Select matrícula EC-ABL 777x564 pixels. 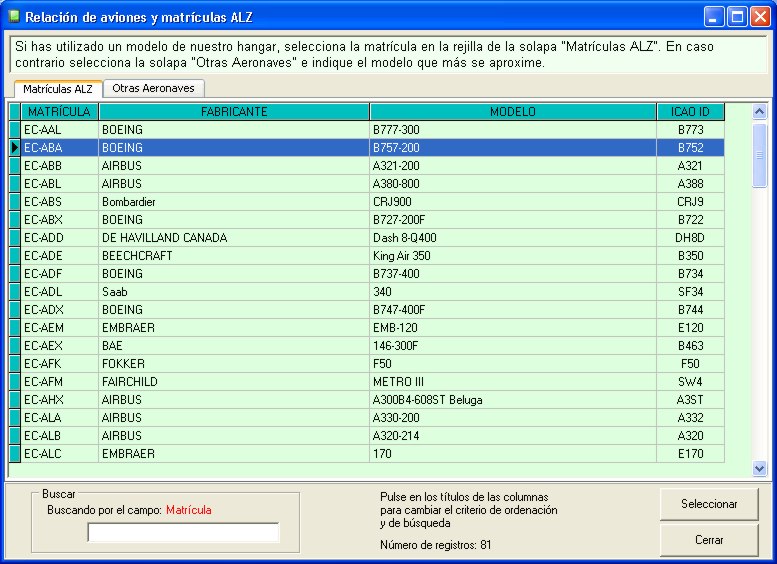pos(59,184)
